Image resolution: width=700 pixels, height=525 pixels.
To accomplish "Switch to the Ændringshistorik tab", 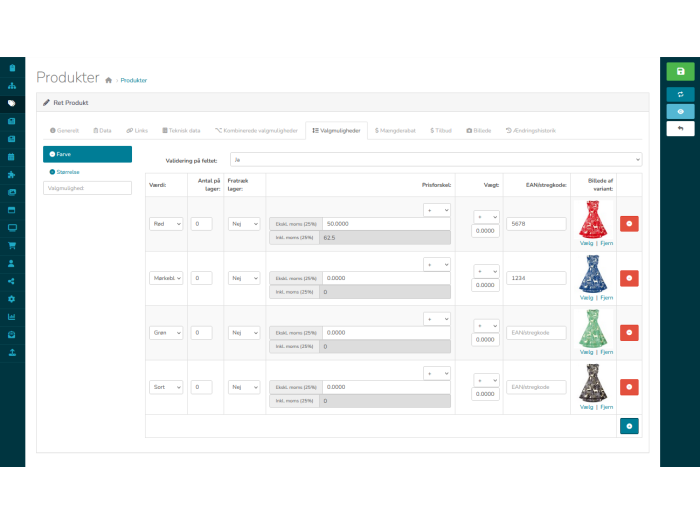I will click(x=531, y=130).
